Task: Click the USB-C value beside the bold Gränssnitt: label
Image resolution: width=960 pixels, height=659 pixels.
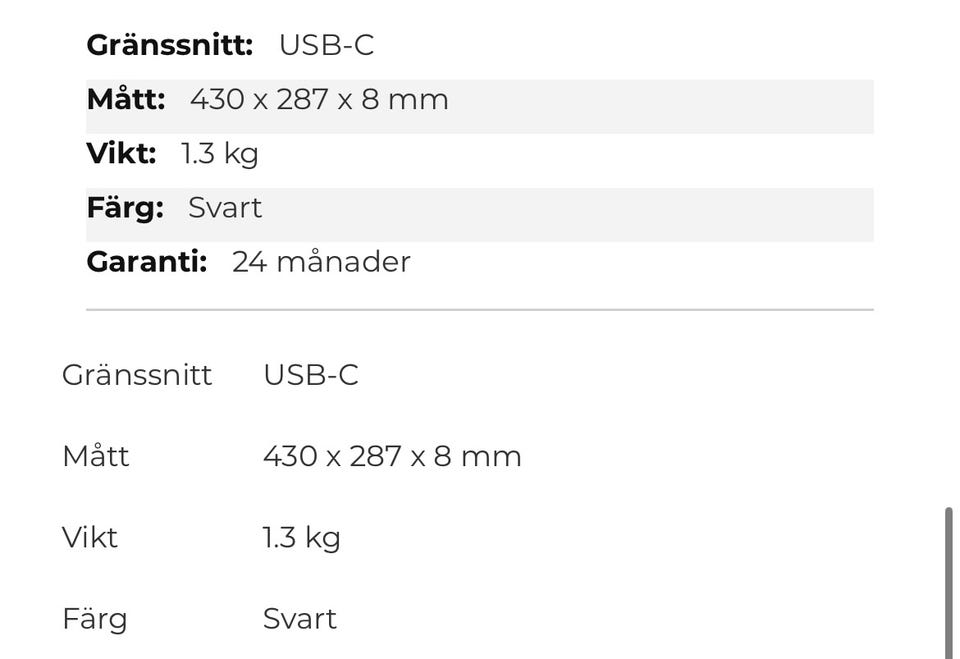Action: click(x=326, y=45)
